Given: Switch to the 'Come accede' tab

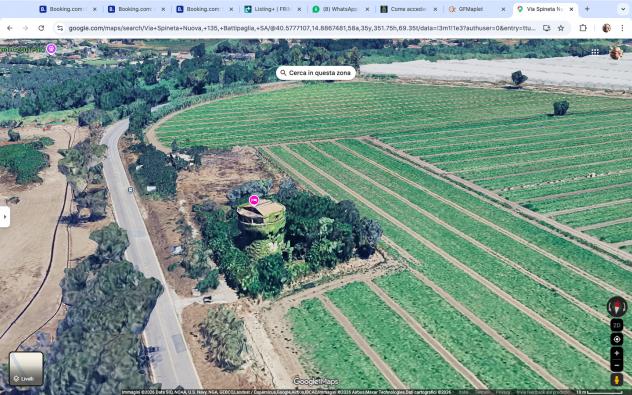Looking at the screenshot, I should point(409,9).
